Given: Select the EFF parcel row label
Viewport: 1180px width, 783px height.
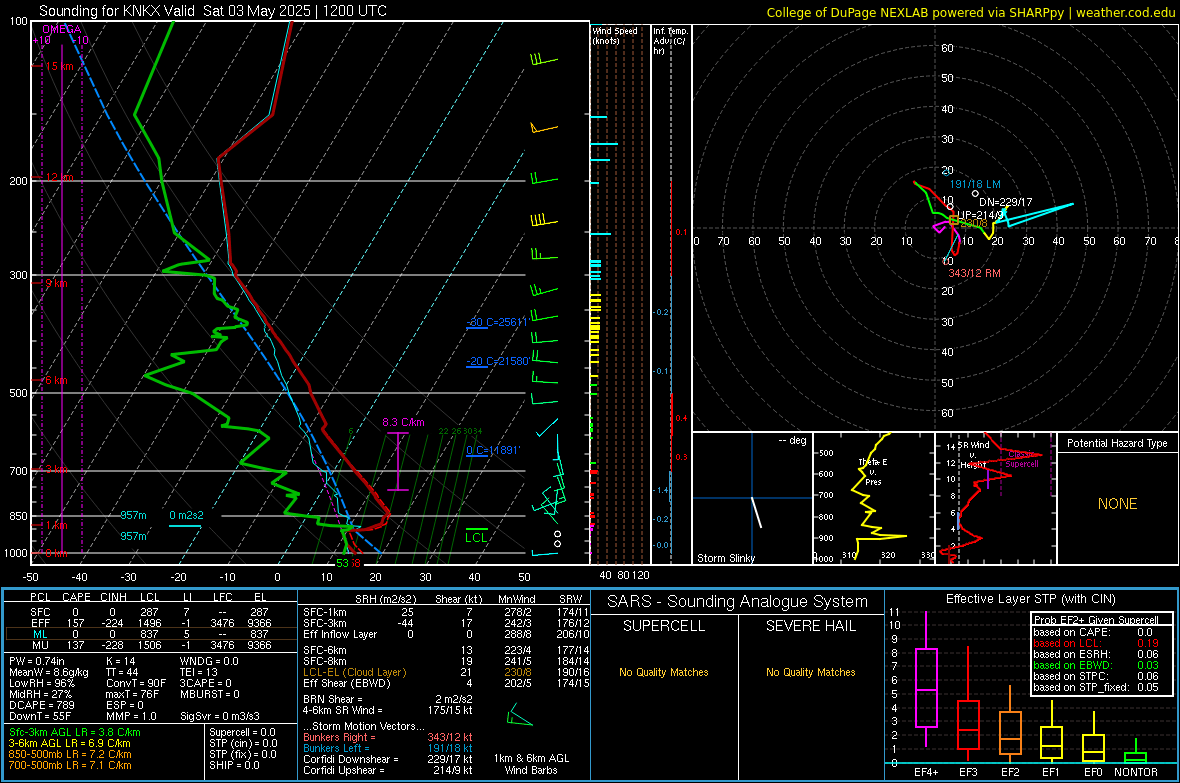Looking at the screenshot, I should (x=40, y=623).
